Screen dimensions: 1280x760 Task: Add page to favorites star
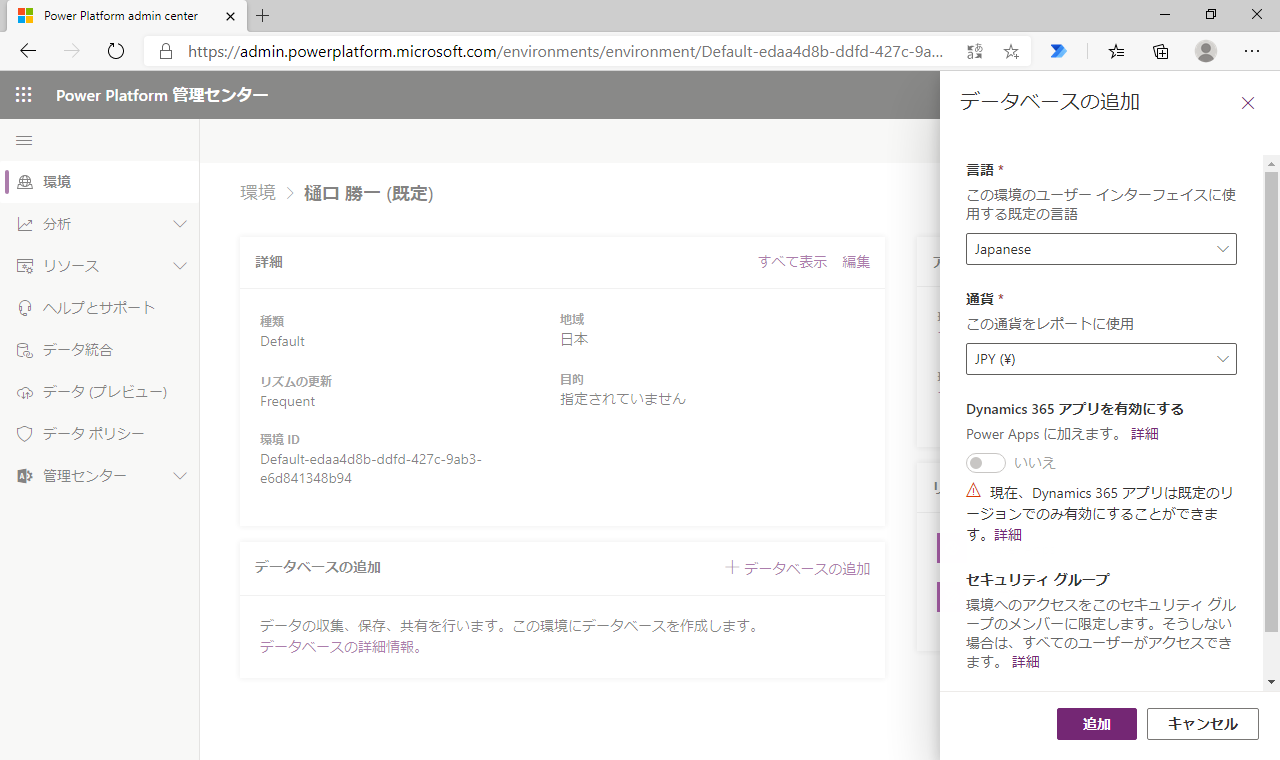1011,51
